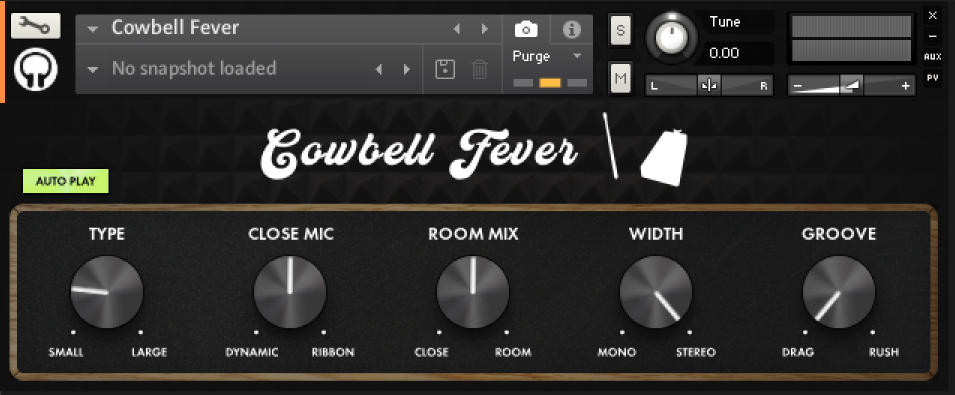Delete snapshot with the trash can icon
The height and width of the screenshot is (395, 955).
(x=480, y=69)
